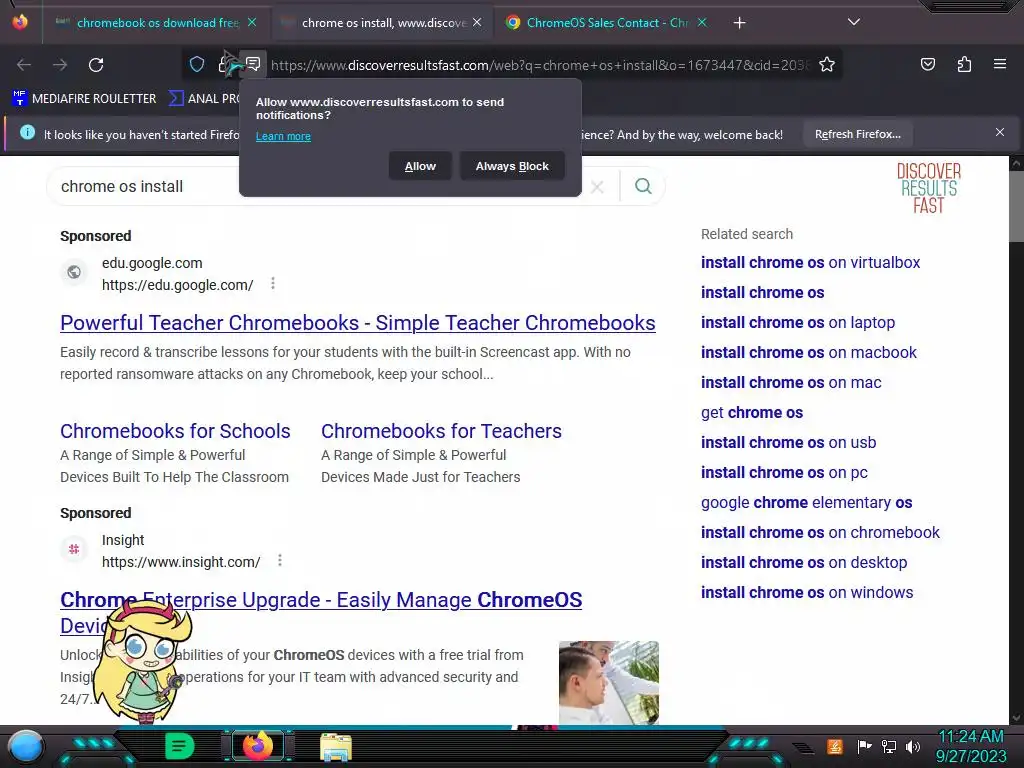Clear the search box with X

pyautogui.click(x=597, y=187)
